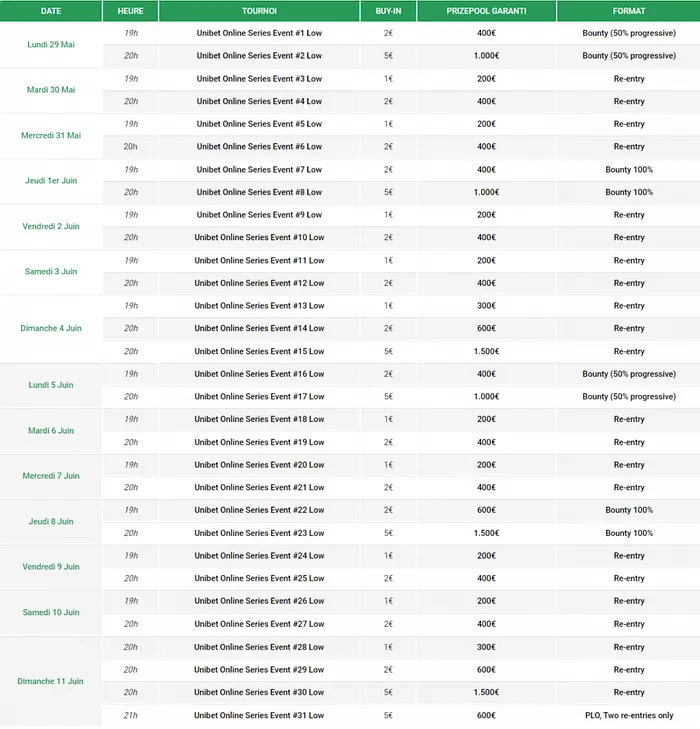
Task: Click the 21h time for Event #31
Action: [130, 715]
